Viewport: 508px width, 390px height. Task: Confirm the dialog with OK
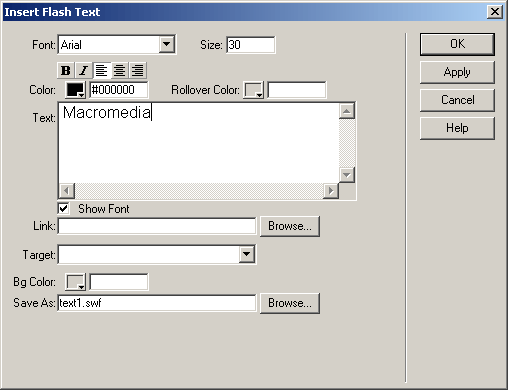(x=457, y=44)
